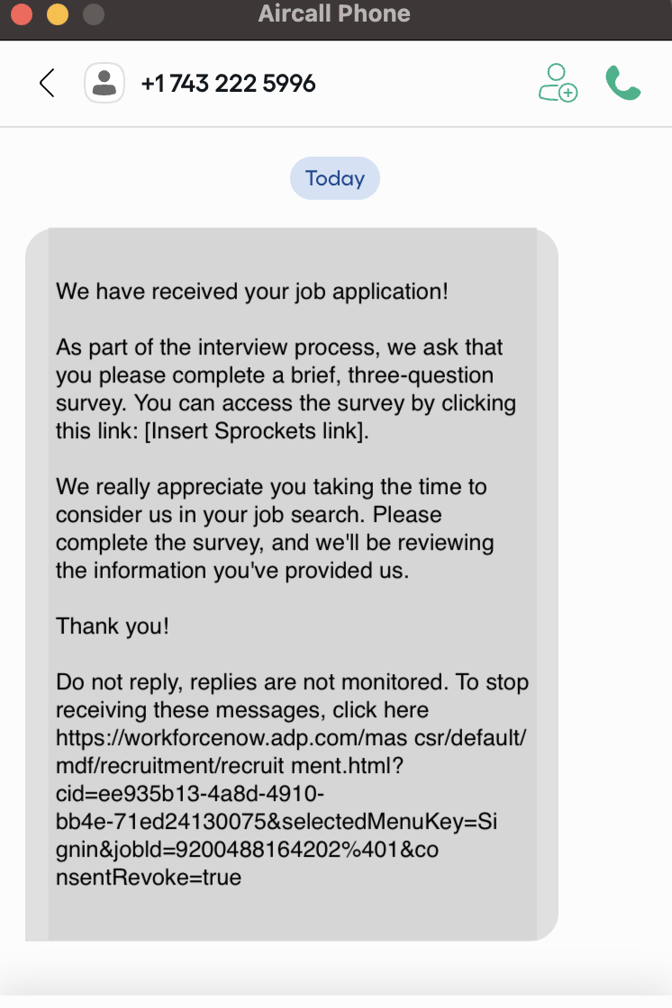Click the contact avatar icon

point(104,83)
